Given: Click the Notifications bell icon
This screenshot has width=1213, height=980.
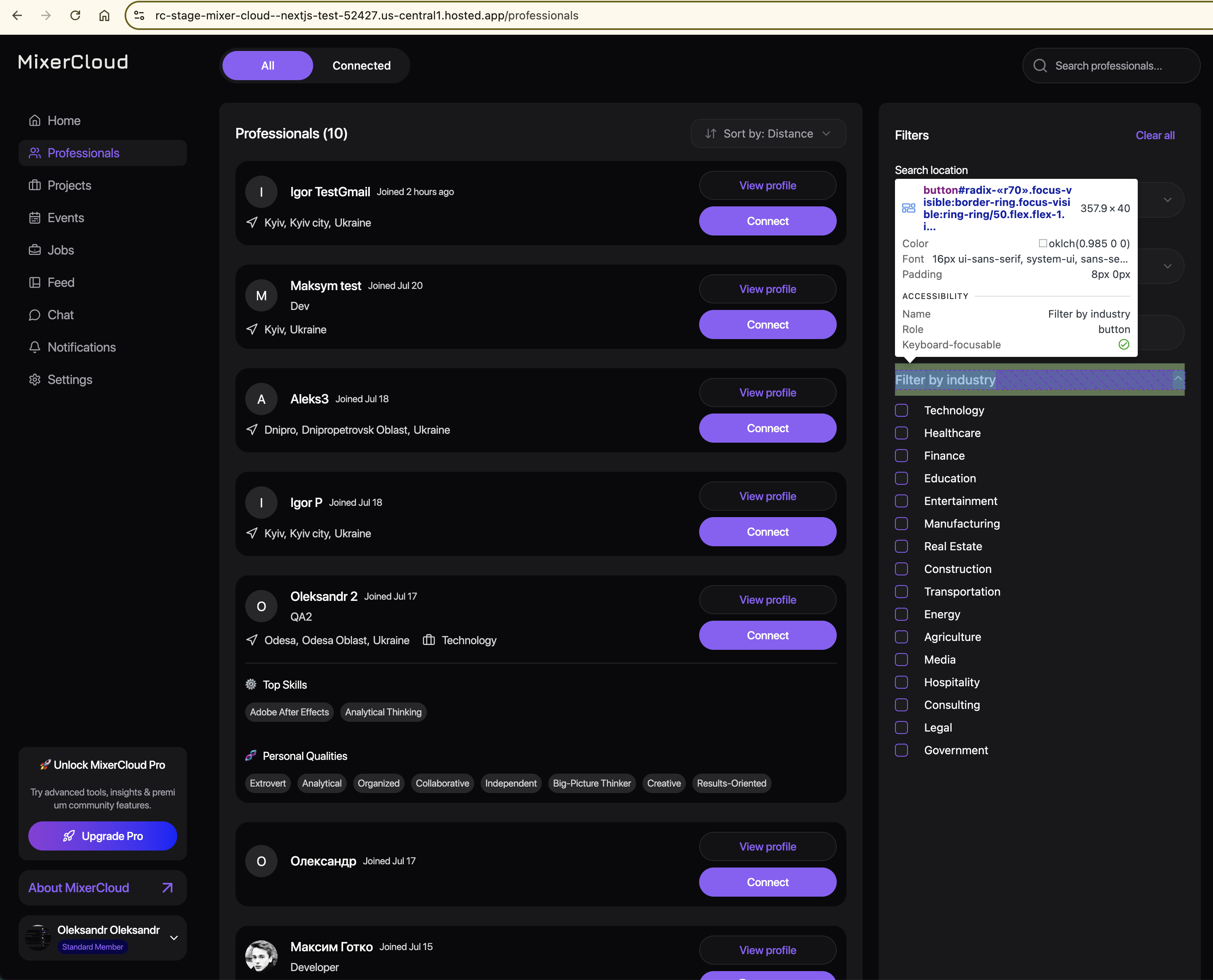Looking at the screenshot, I should (35, 347).
